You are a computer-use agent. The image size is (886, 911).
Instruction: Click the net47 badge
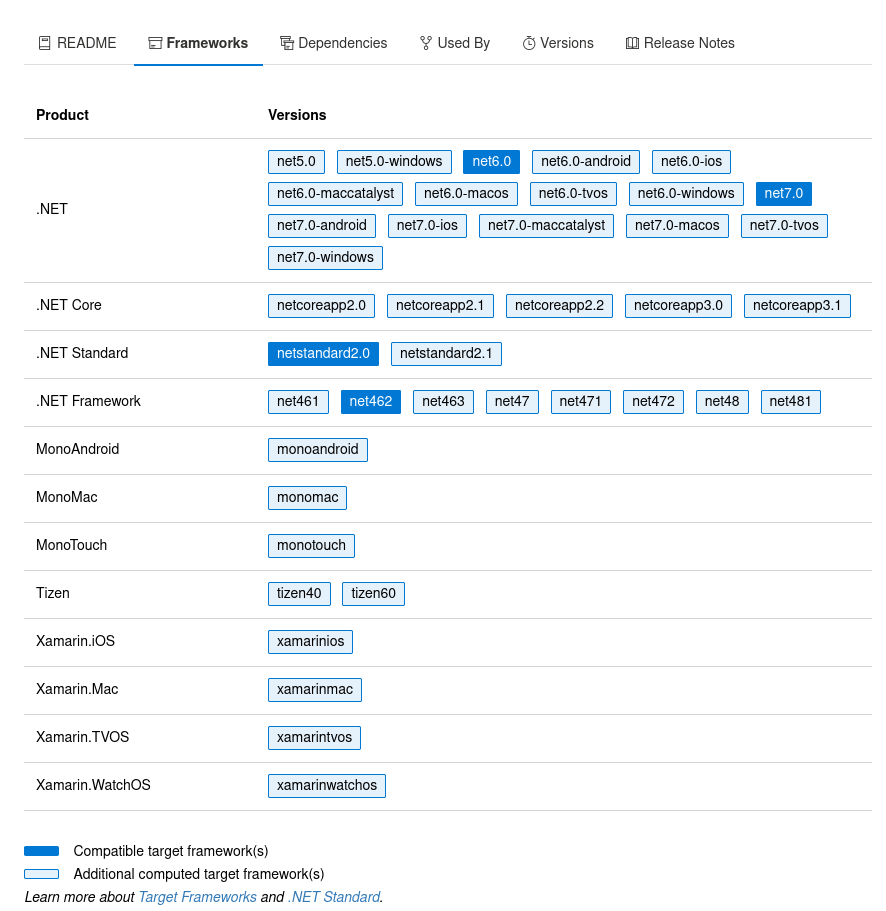512,401
